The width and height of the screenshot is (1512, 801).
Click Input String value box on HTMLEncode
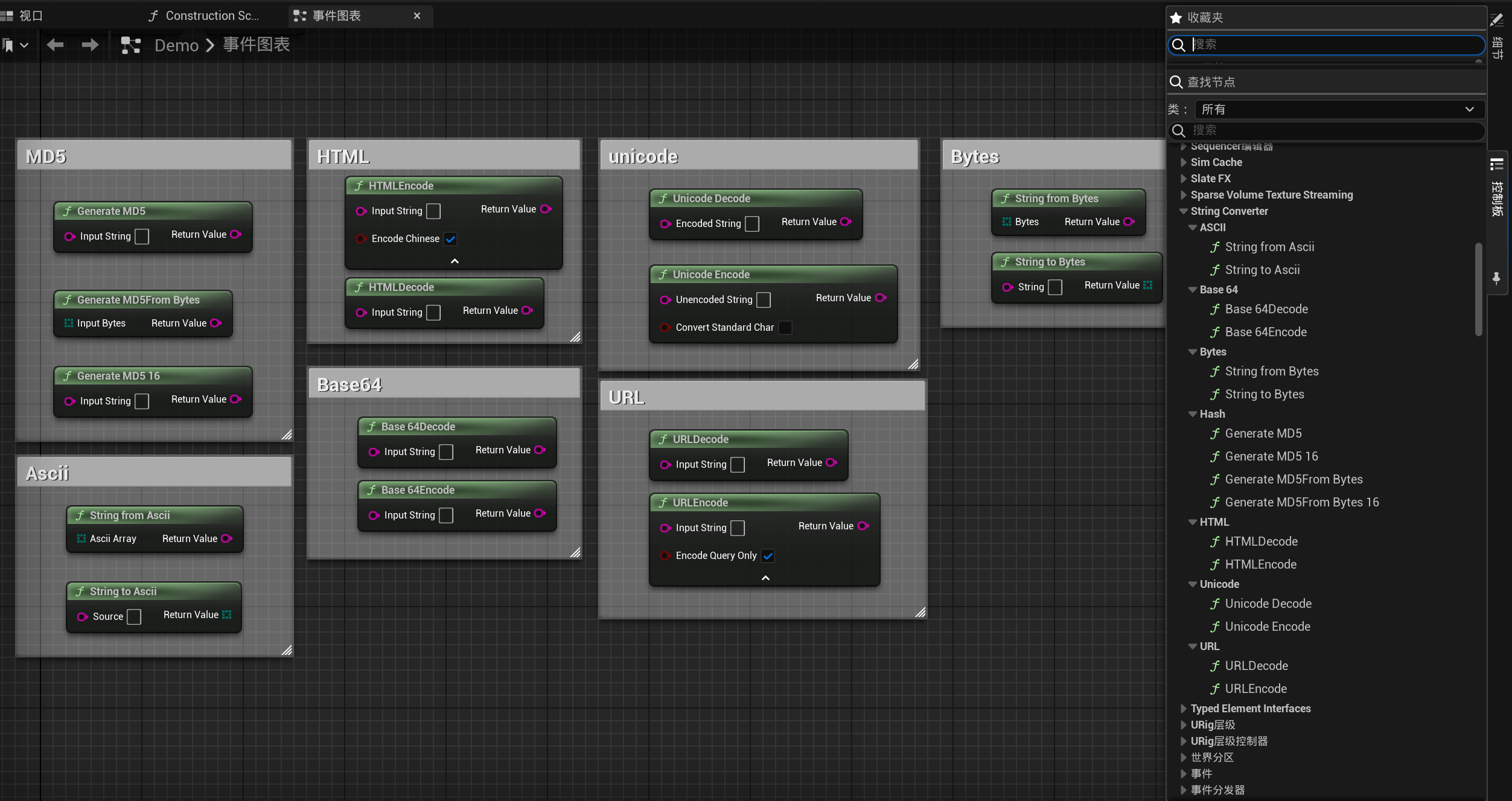click(x=433, y=211)
